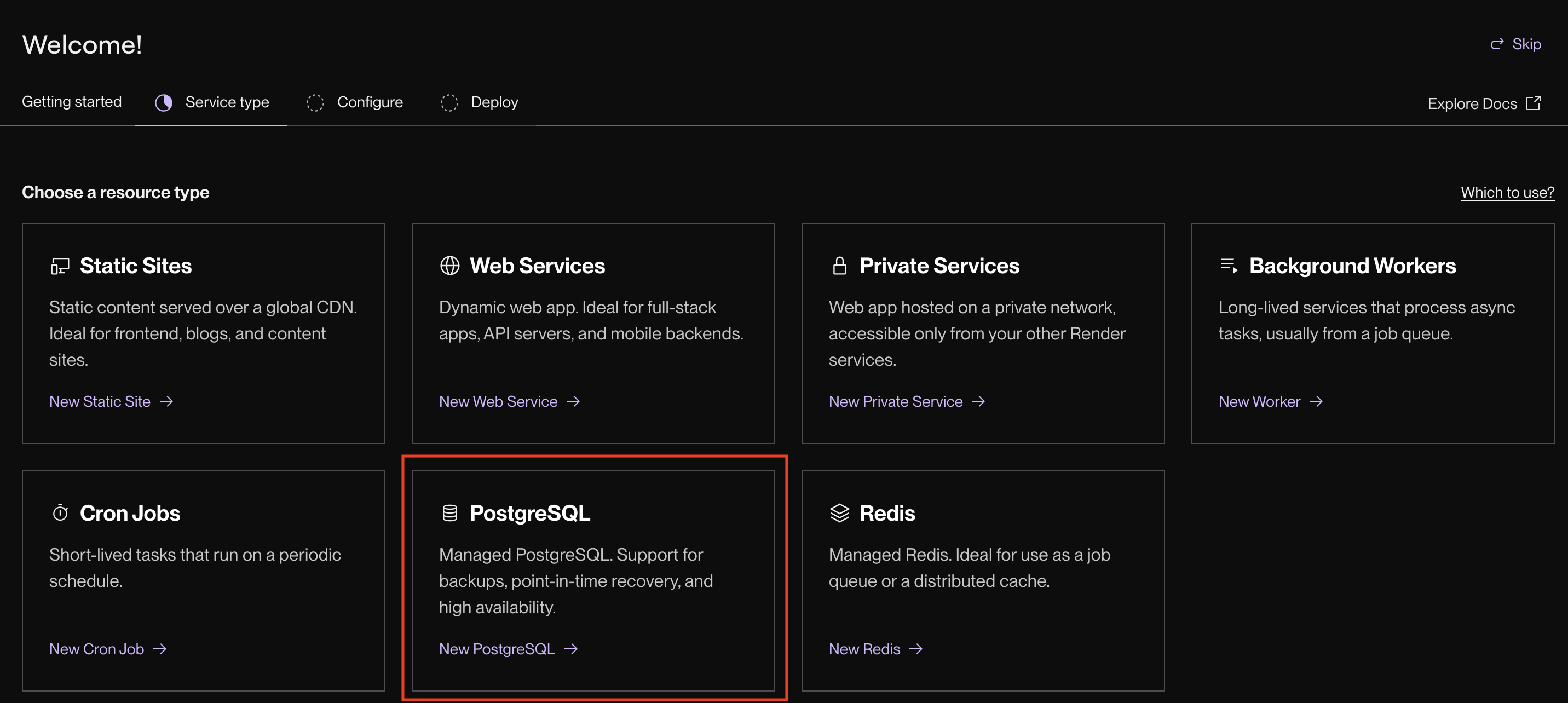1568x703 pixels.
Task: Create a New Web Service
Action: [x=510, y=402]
